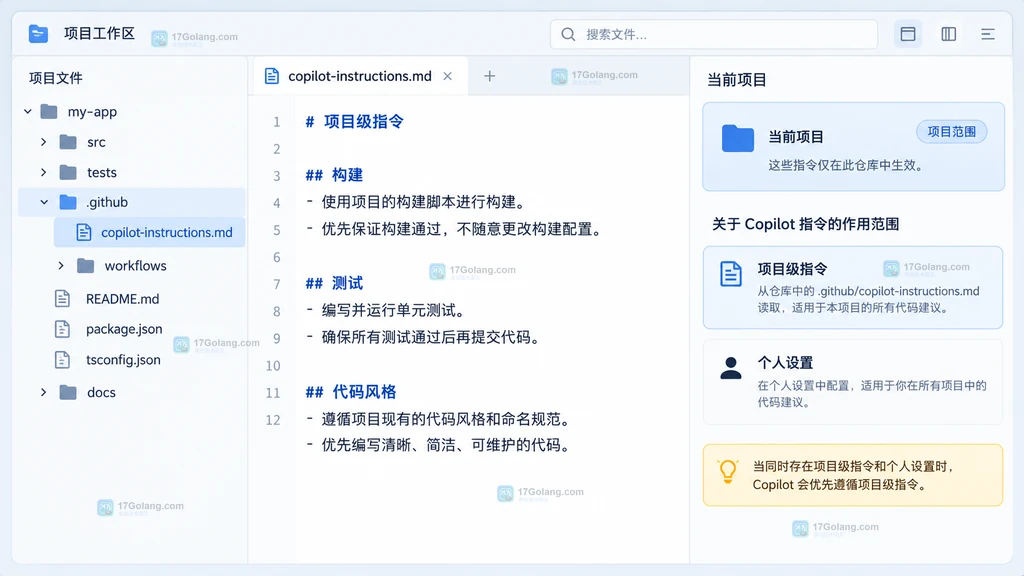Viewport: 1024px width, 576px height.
Task: Select the workflows folder icon
Action: tap(86, 266)
